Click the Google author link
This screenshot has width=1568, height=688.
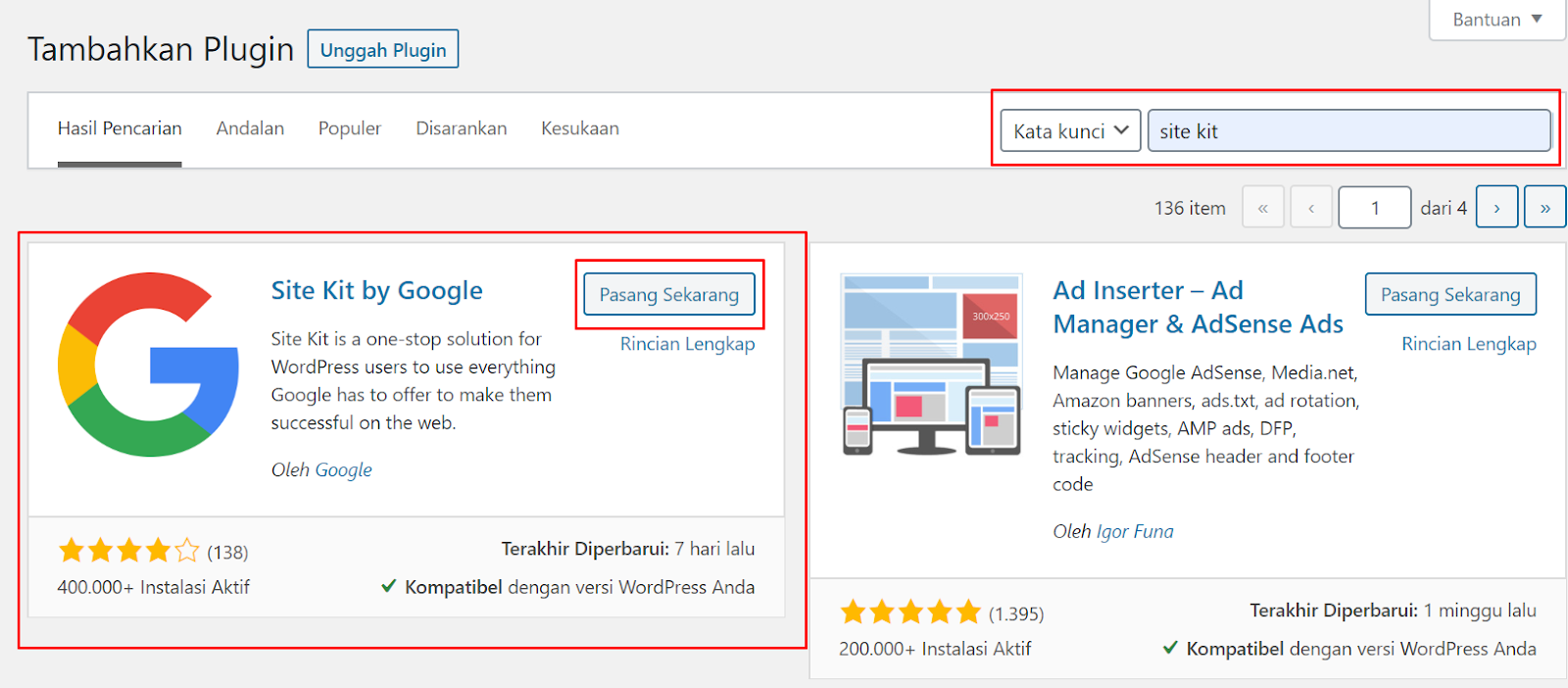coord(343,469)
